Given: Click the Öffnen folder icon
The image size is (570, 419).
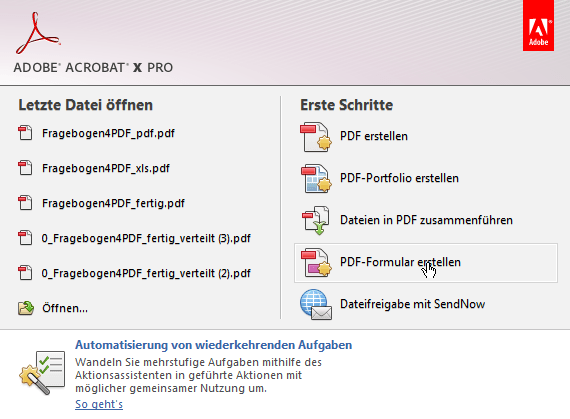Looking at the screenshot, I should (26, 308).
